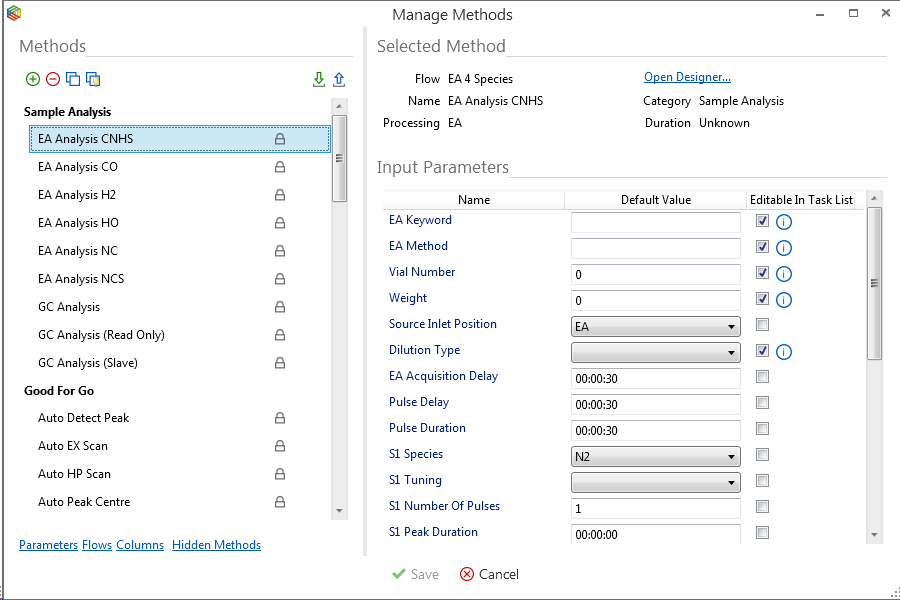The image size is (900, 600).
Task: Select EA Analysis CO method in list
Action: click(x=78, y=167)
